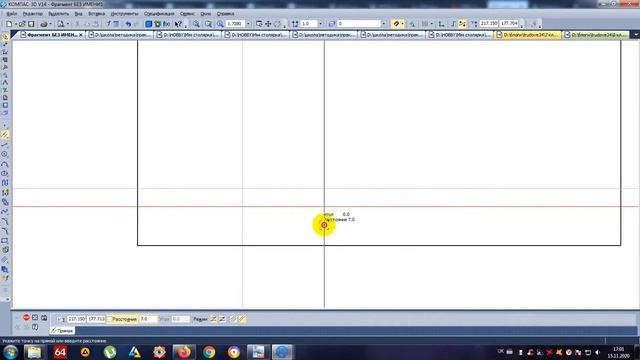Screen dimensions: 640x360
Task: Toggle the line style button left of highlighted one
Action: pos(233,319)
